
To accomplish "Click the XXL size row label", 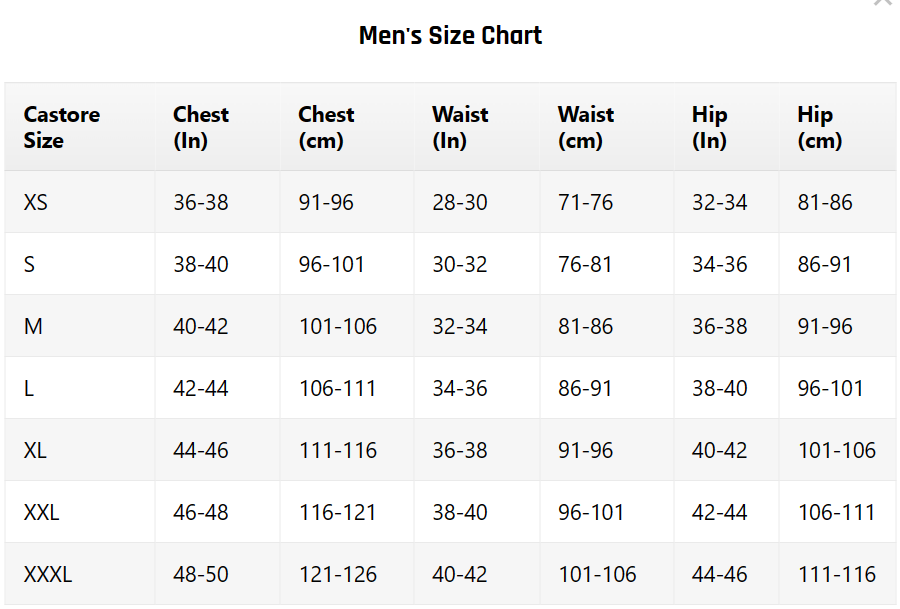I will [x=41, y=513].
